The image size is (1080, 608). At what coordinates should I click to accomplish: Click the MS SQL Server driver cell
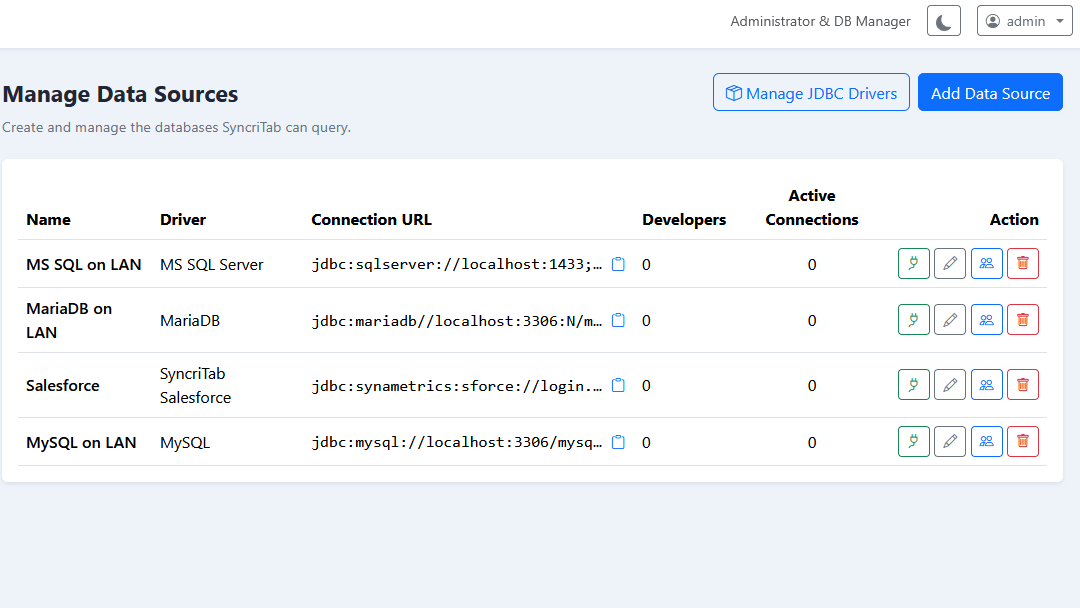coord(211,264)
